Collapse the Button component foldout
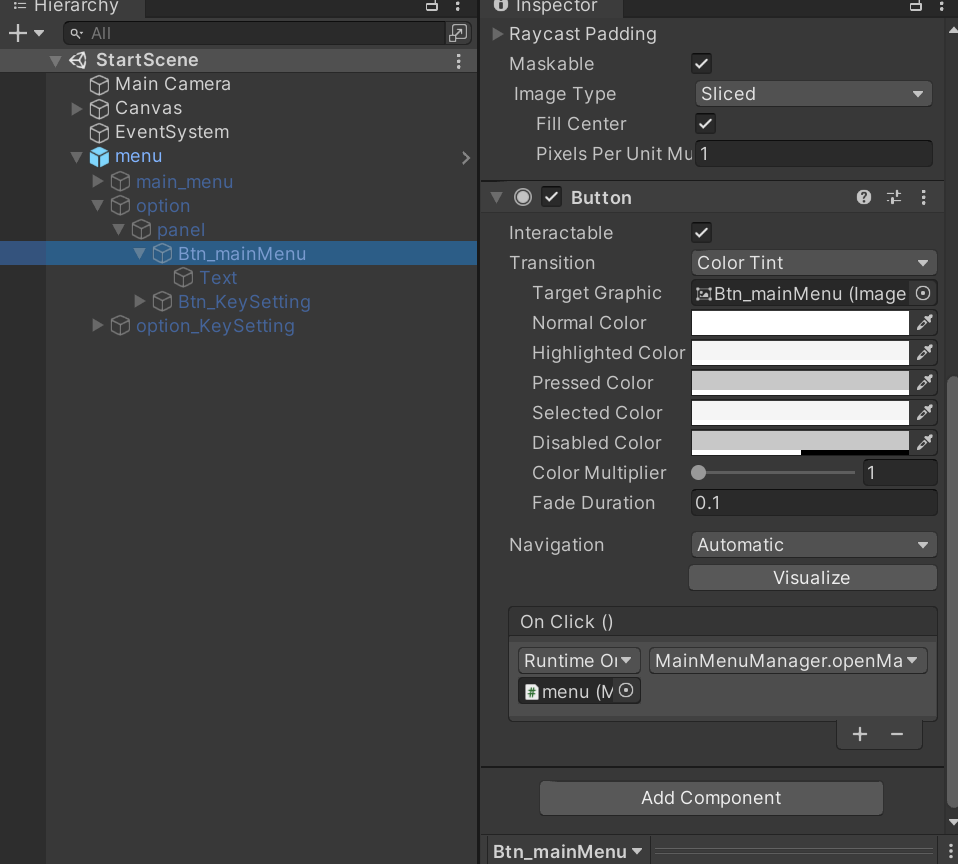The height and width of the screenshot is (864, 958). tap(496, 197)
